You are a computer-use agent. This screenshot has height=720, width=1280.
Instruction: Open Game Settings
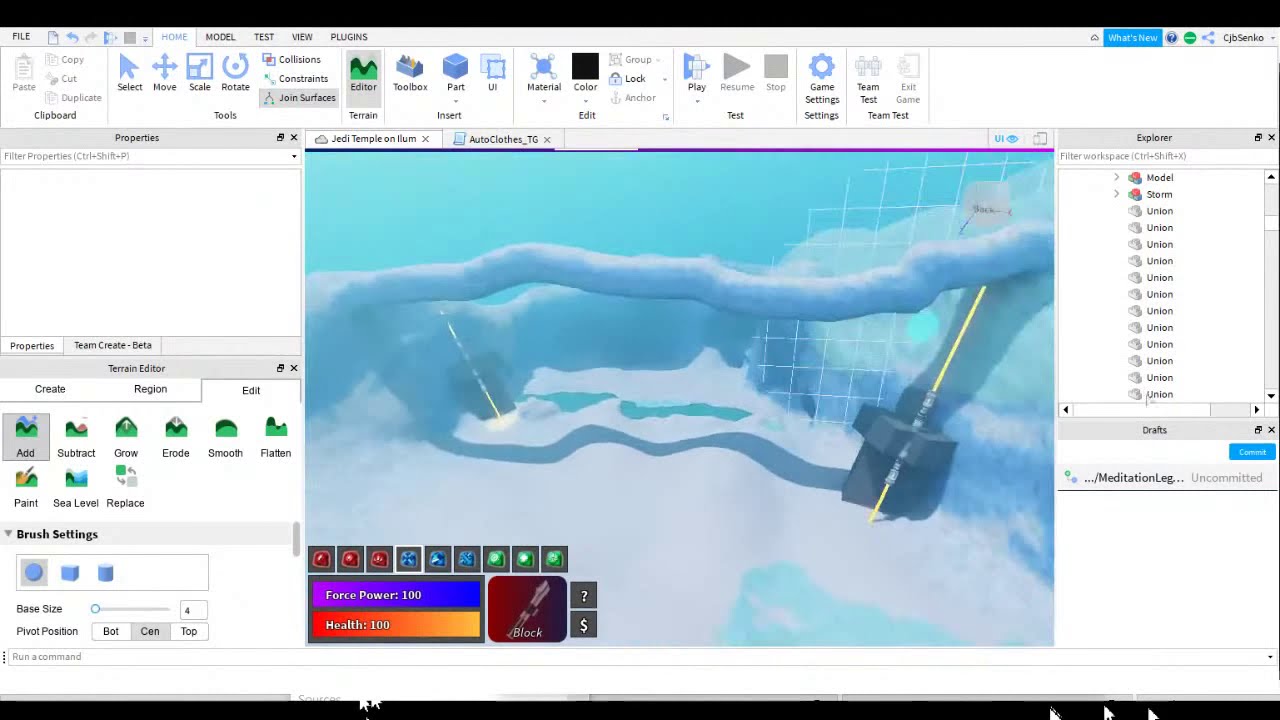[822, 80]
